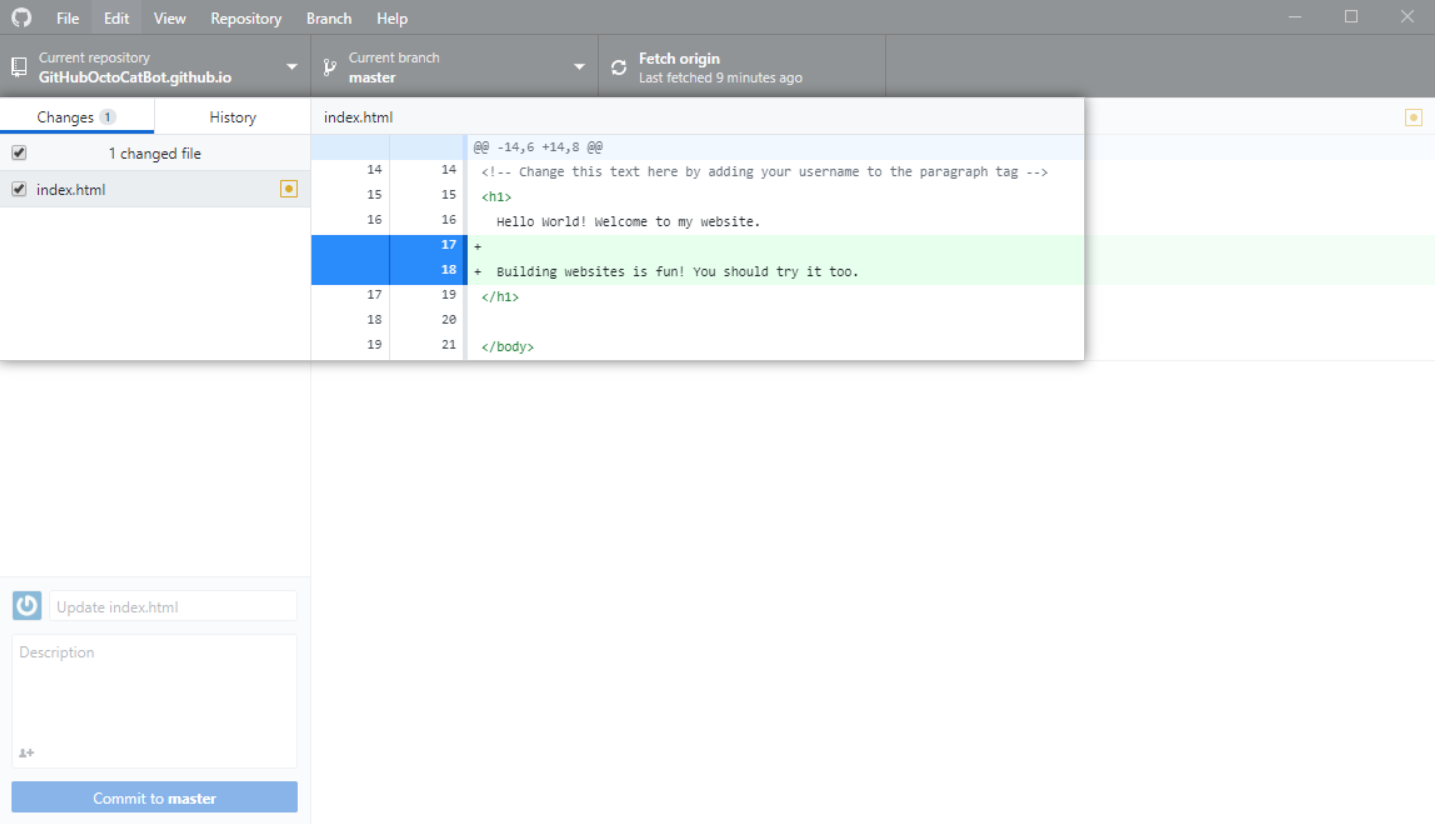Viewport: 1435px width, 824px height.
Task: Uncheck the index.html file checkbox
Action: point(19,189)
